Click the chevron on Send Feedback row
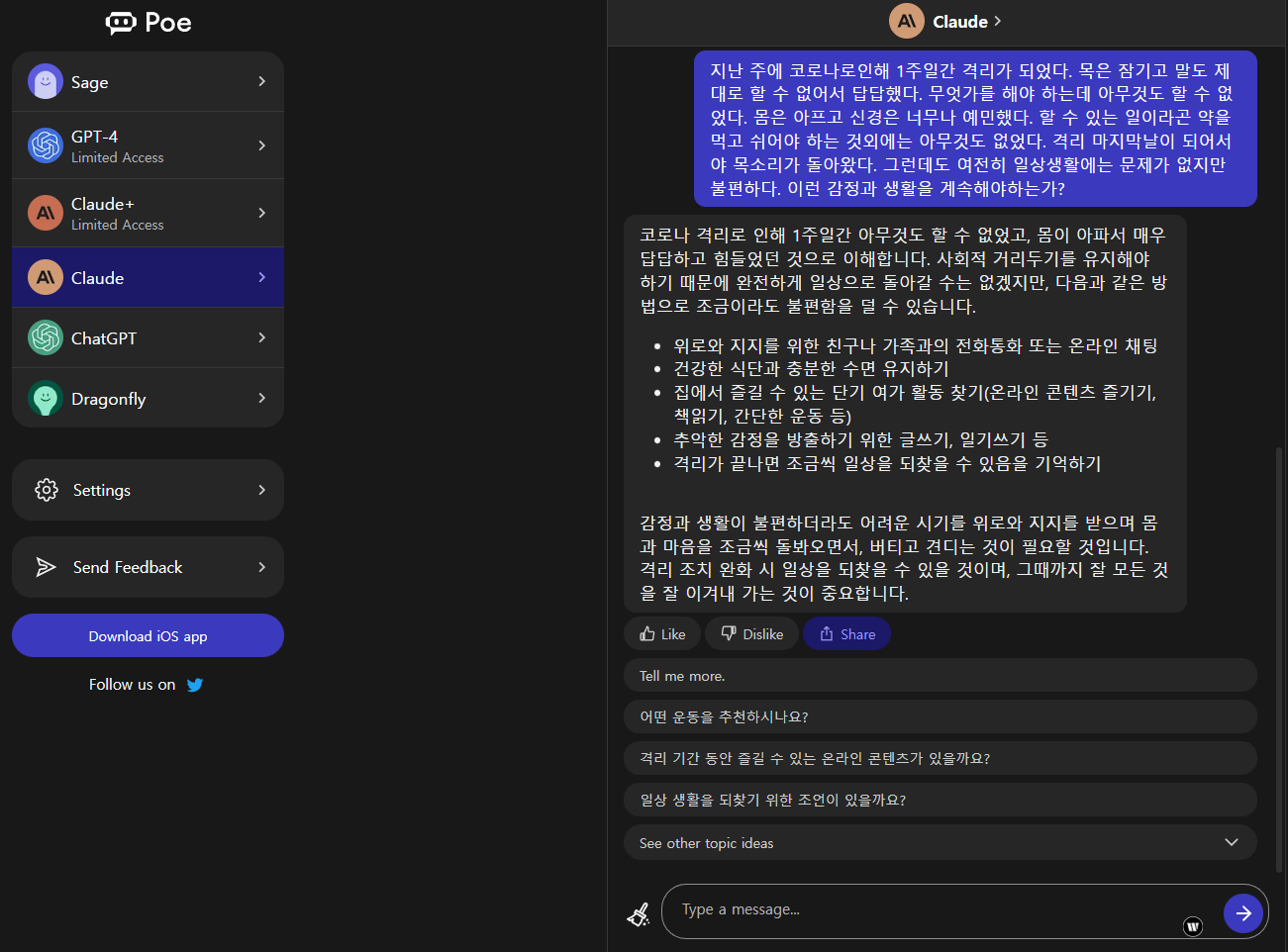This screenshot has height=952, width=1288. [x=261, y=567]
